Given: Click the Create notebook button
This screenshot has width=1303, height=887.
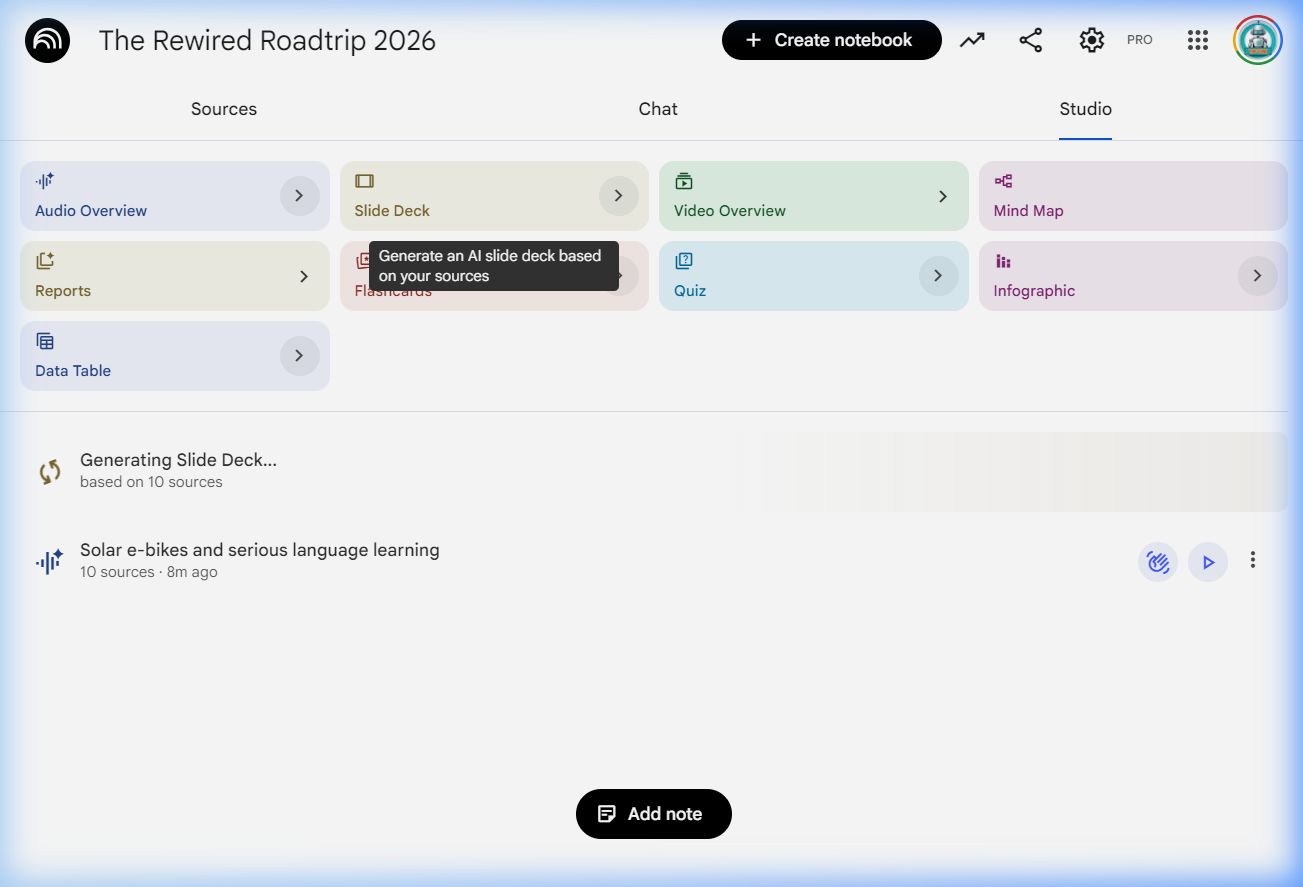Looking at the screenshot, I should click(831, 40).
